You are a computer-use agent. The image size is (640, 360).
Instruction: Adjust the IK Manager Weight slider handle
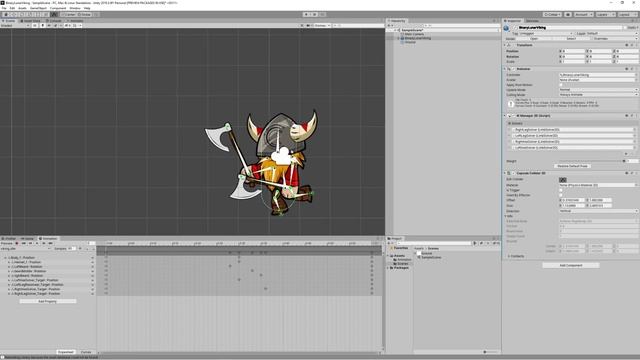624,161
